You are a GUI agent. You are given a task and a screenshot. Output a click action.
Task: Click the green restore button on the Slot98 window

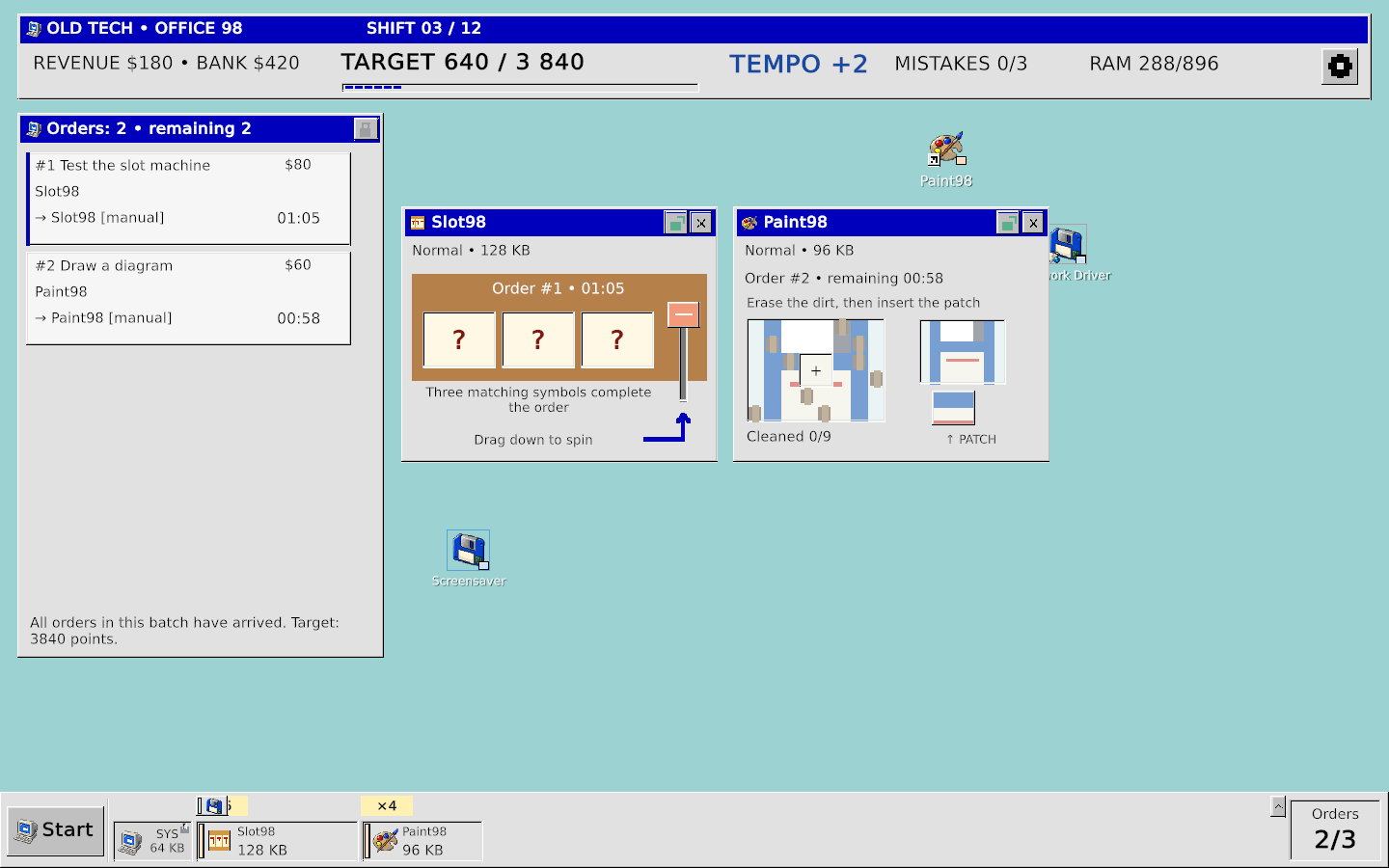point(675,223)
